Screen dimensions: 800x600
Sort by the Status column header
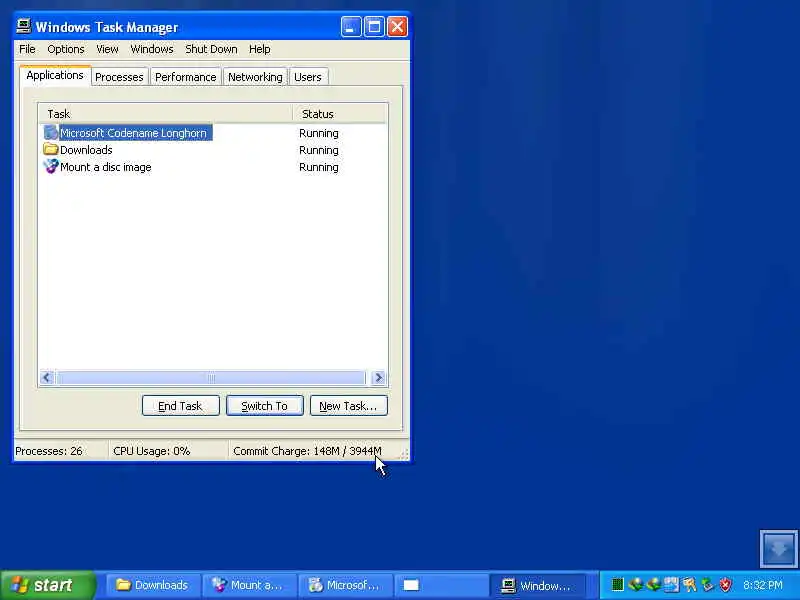(340, 114)
